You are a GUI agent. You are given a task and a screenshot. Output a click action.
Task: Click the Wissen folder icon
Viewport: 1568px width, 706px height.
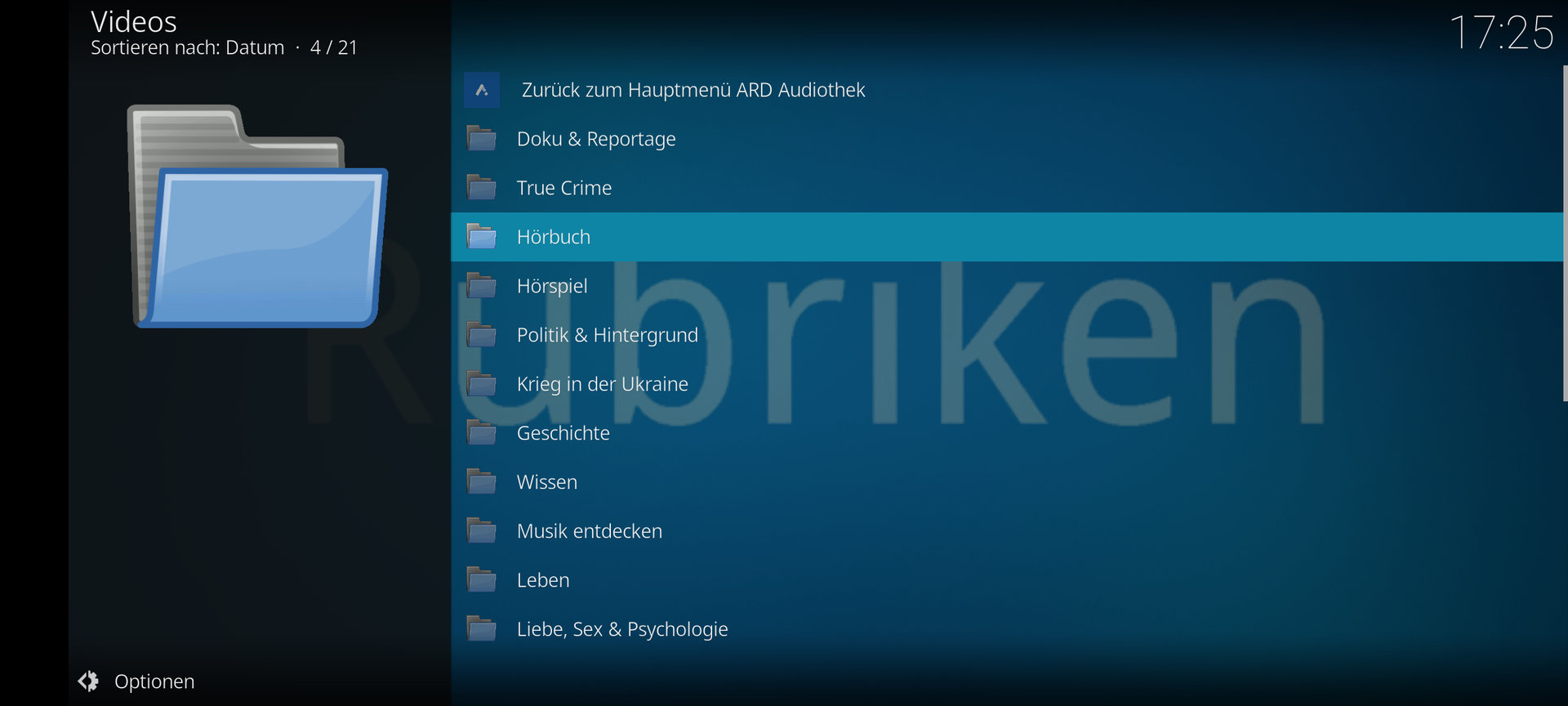coord(482,482)
